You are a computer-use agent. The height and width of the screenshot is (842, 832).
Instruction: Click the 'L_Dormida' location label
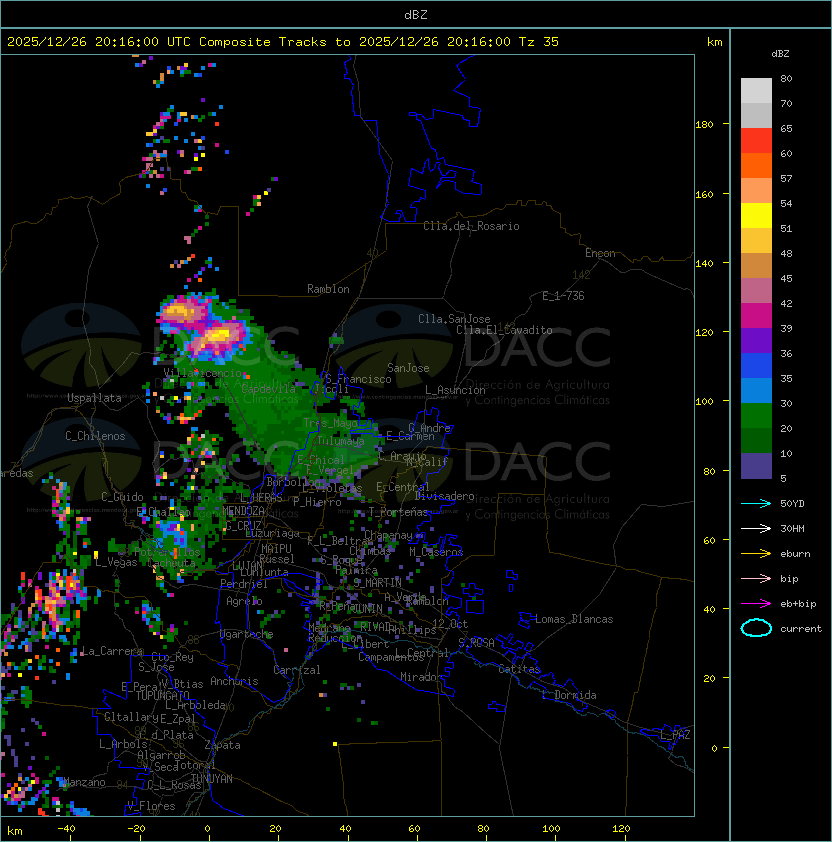tap(569, 695)
